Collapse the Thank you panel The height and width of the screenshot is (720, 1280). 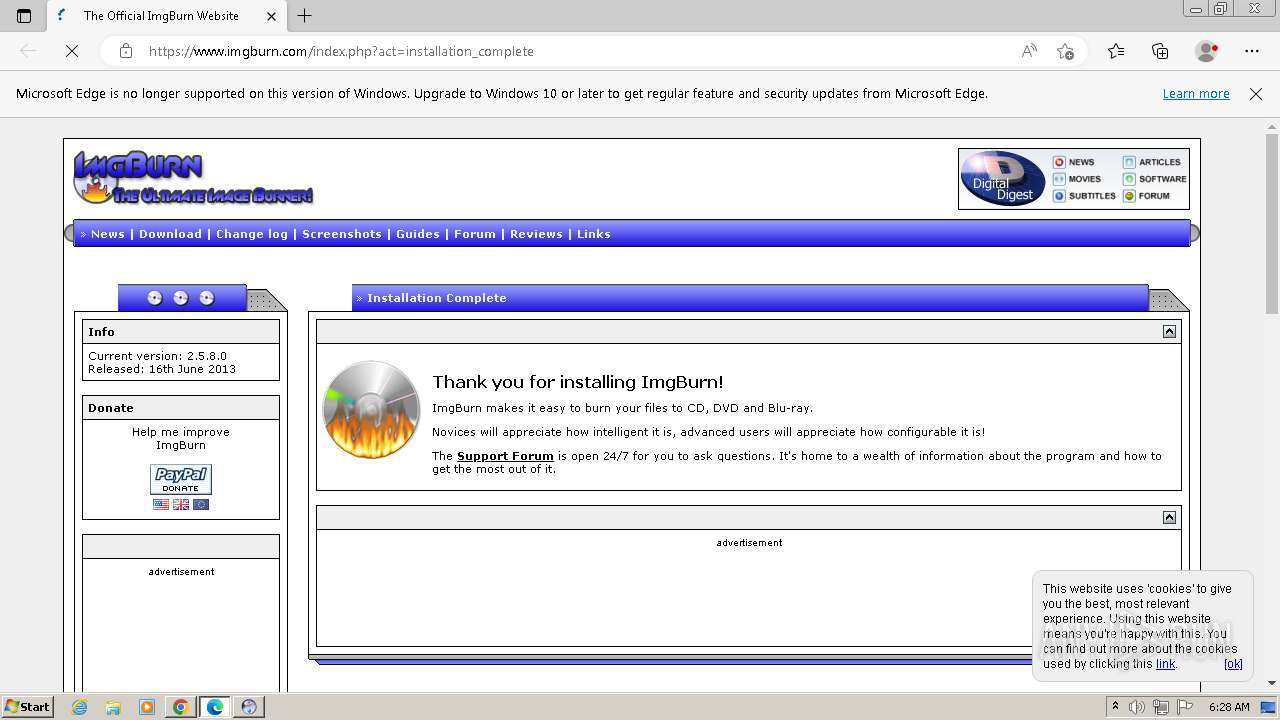pyautogui.click(x=1169, y=332)
